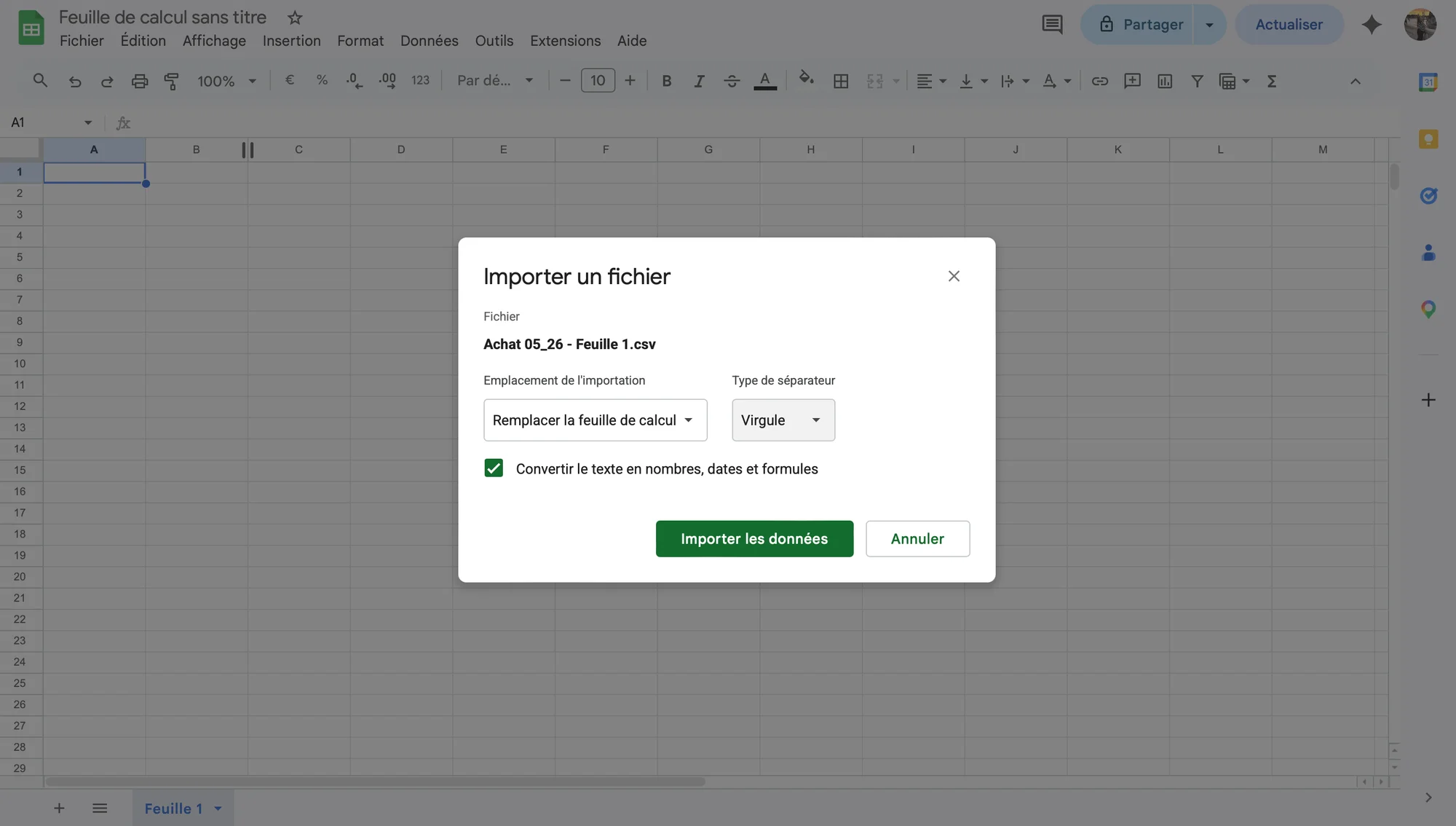Star the document with the star icon
This screenshot has height=826, width=1456.
pos(294,17)
